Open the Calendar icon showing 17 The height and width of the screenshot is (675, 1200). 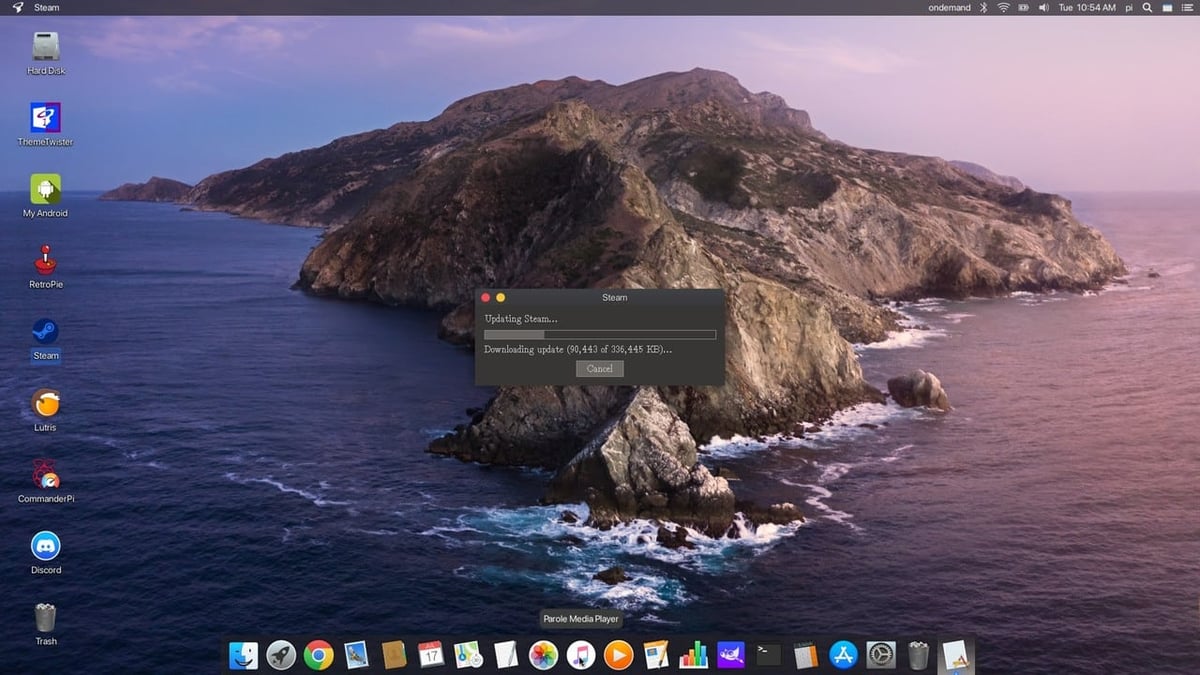(431, 655)
